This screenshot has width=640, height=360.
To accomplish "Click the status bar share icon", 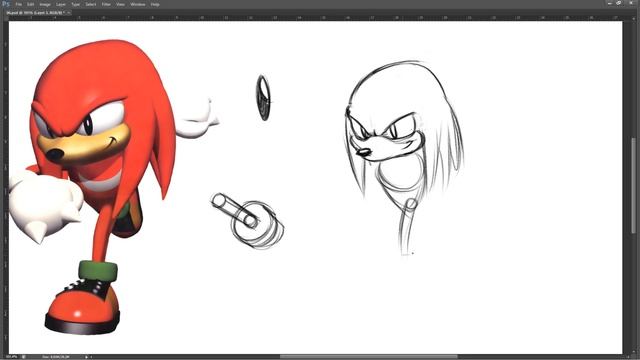I will (x=23, y=357).
